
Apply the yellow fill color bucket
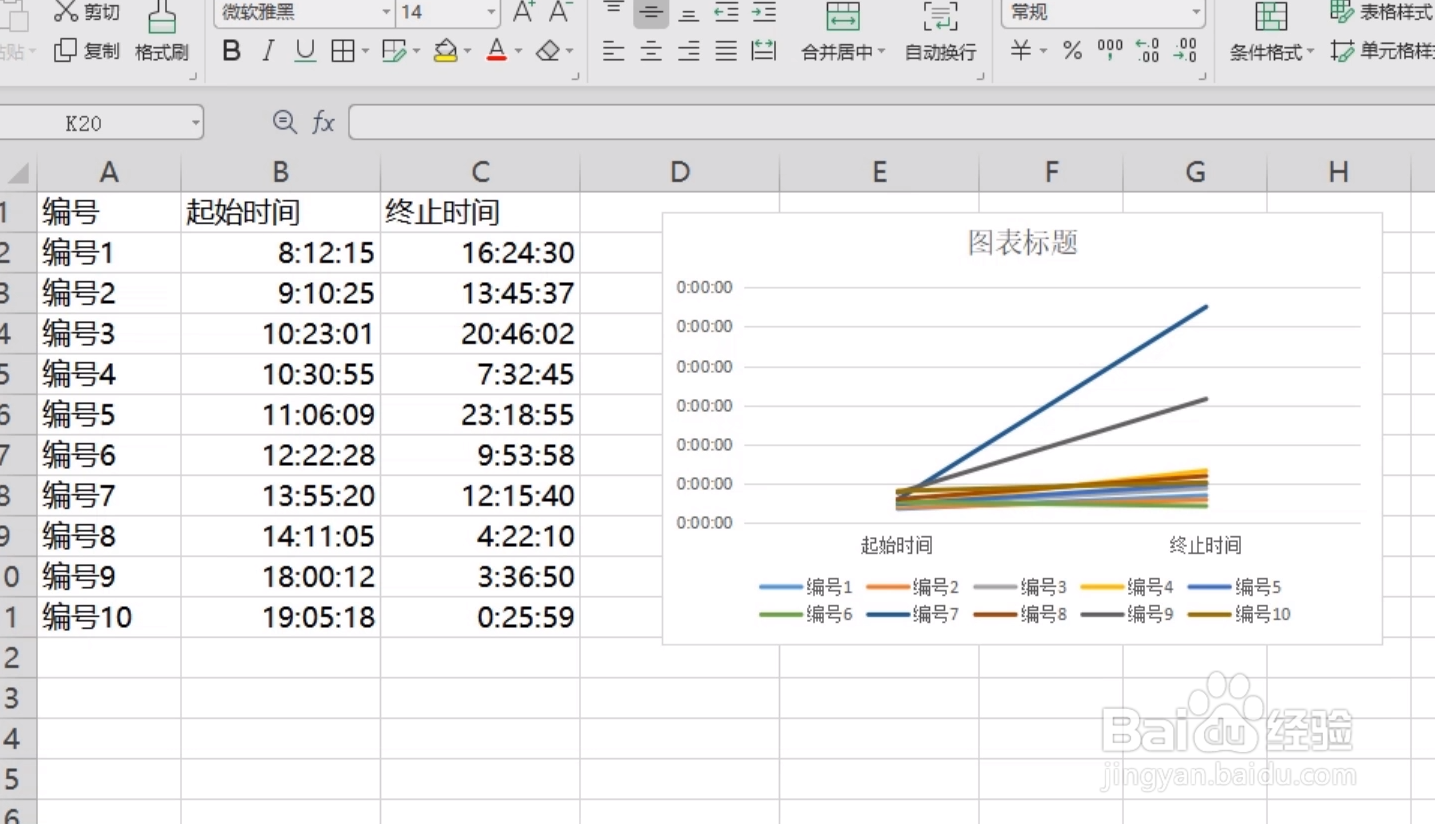coord(446,51)
